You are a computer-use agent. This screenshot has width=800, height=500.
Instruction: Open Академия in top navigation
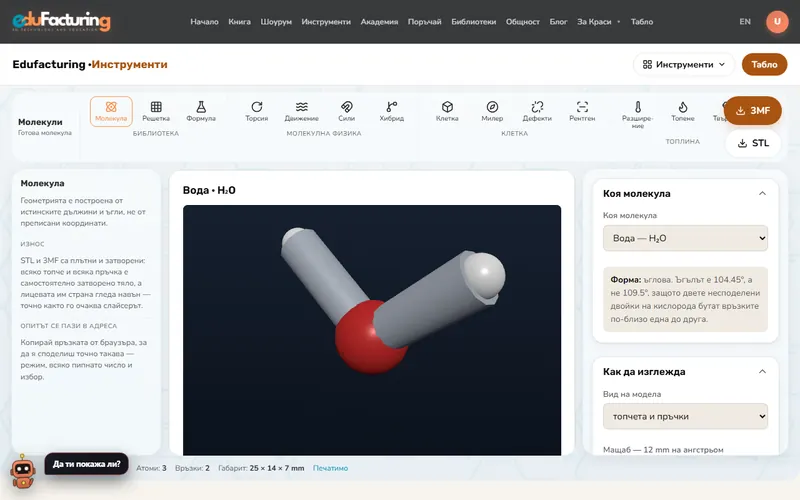[x=379, y=21]
